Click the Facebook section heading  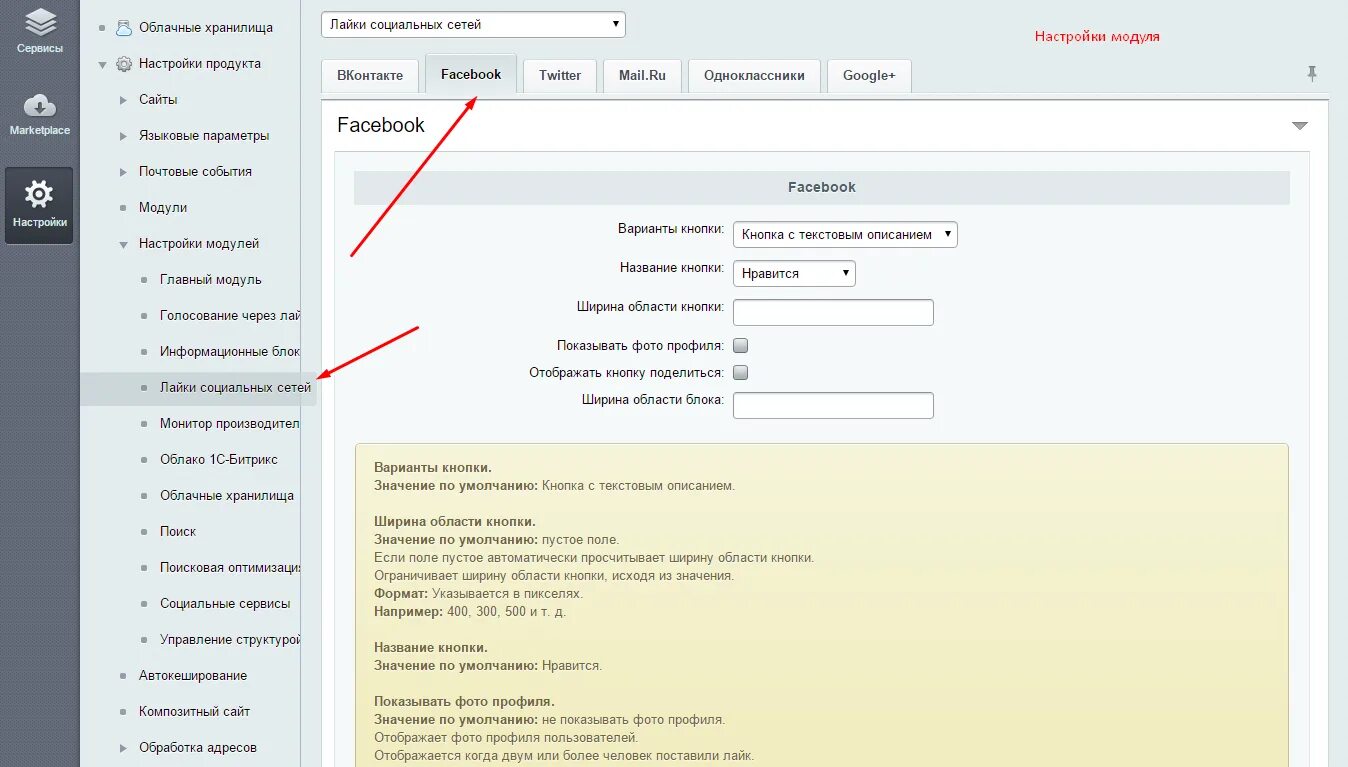[x=381, y=125]
